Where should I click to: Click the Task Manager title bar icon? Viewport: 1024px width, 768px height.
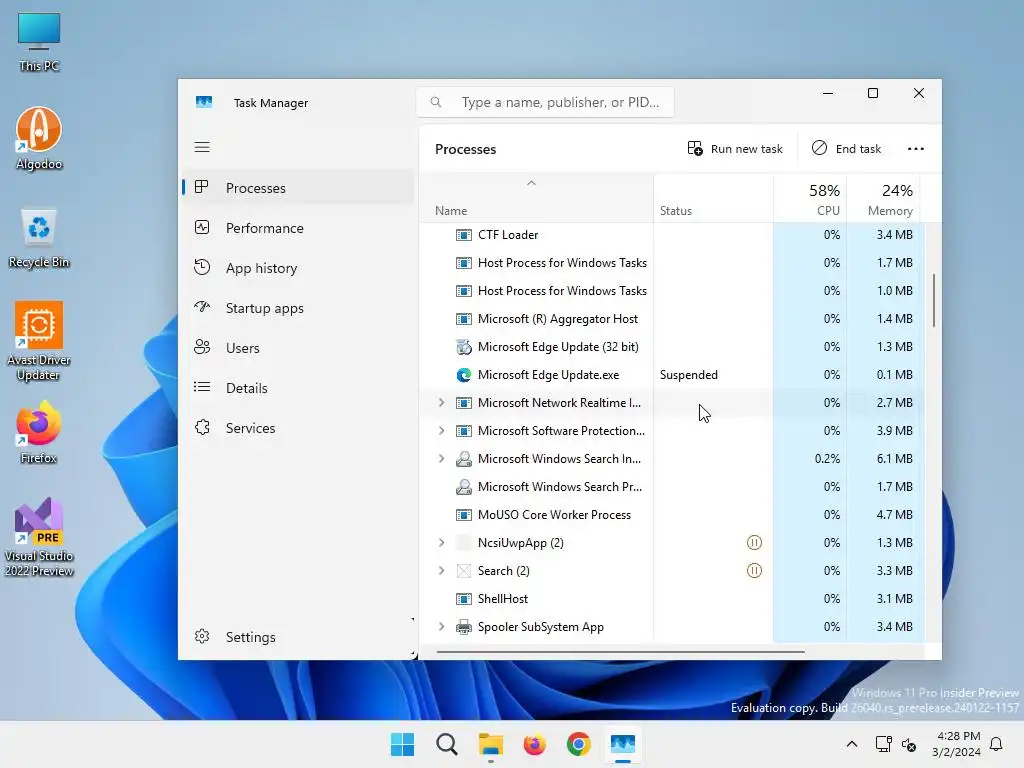(204, 103)
